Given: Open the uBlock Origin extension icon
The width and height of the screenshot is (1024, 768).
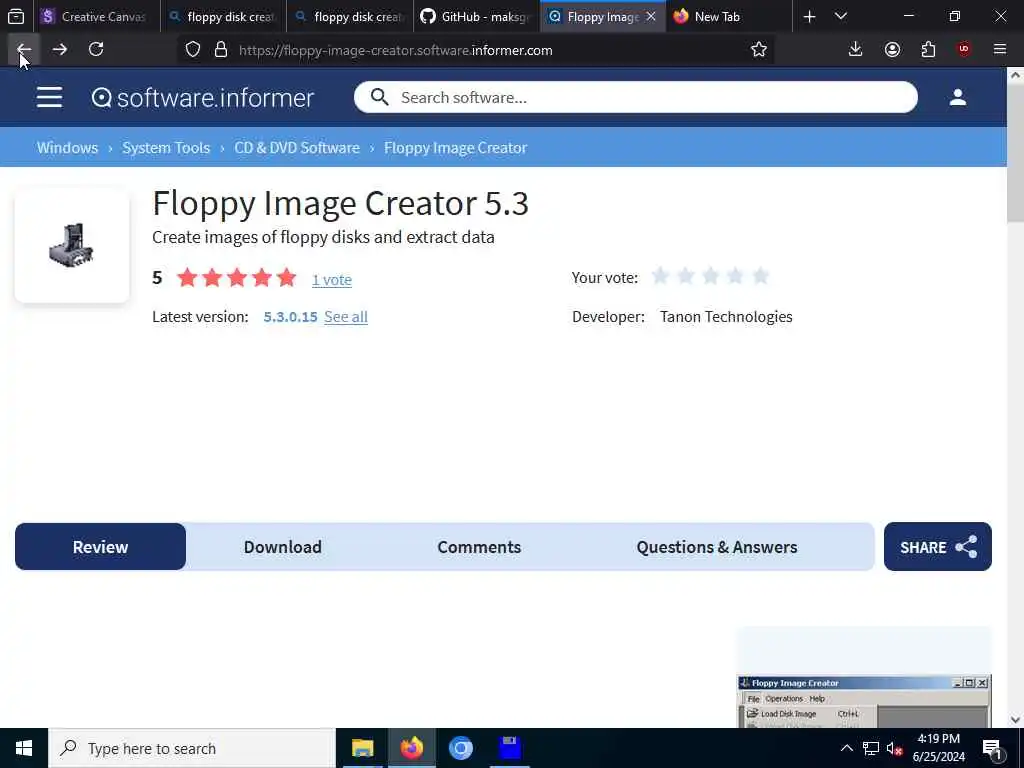Looking at the screenshot, I should pyautogui.click(x=964, y=50).
